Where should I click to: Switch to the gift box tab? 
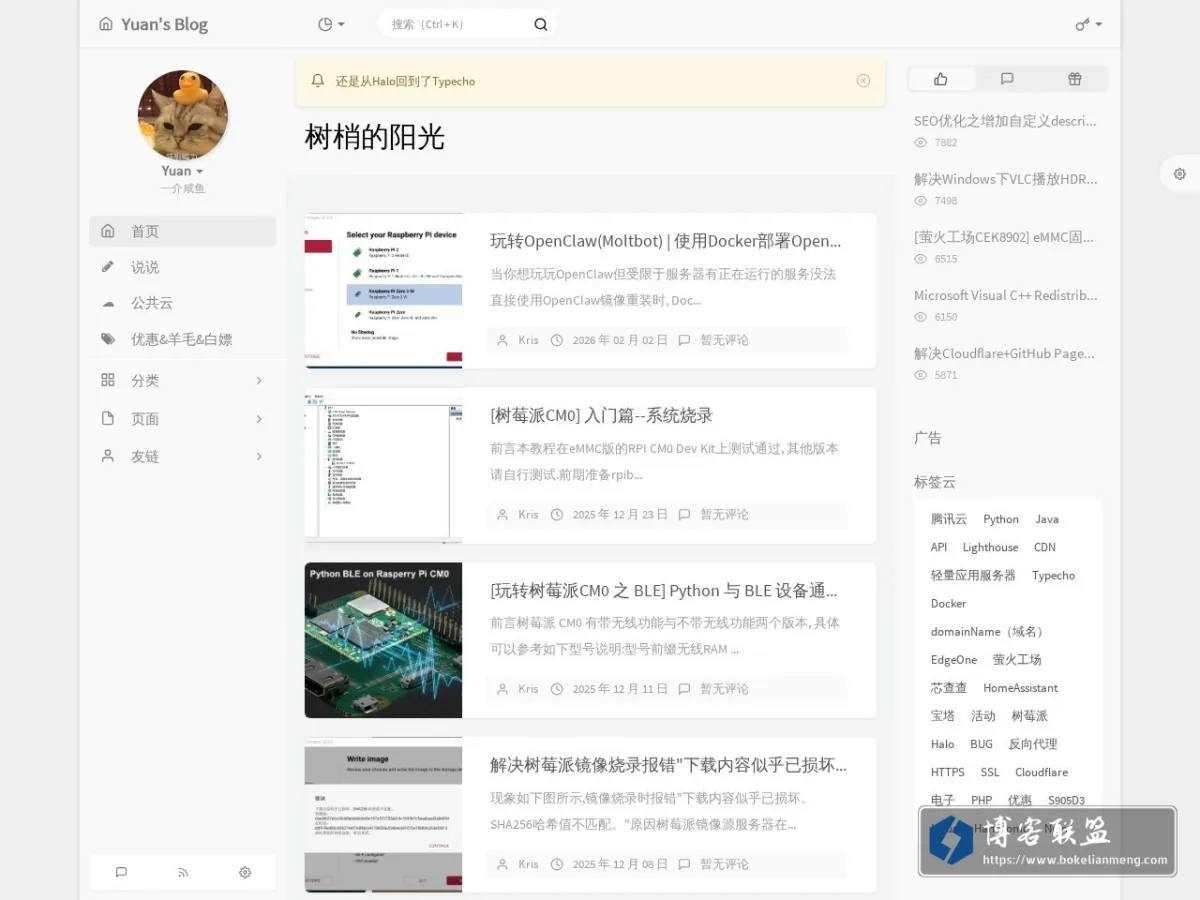pyautogui.click(x=1074, y=79)
